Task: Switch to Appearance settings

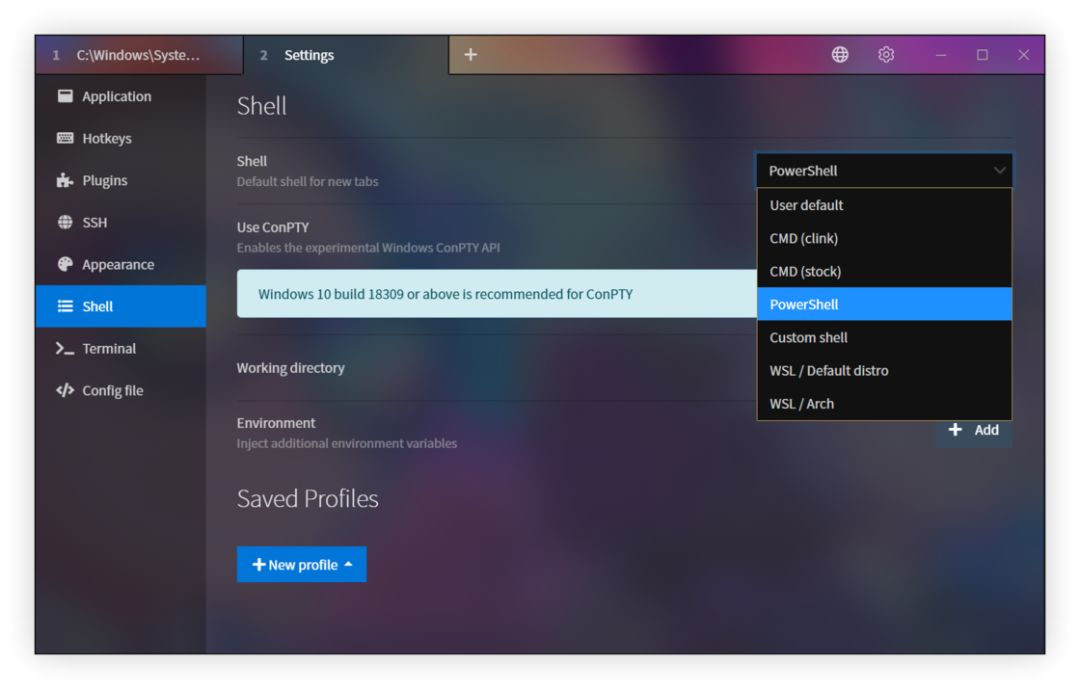Action: [121, 265]
